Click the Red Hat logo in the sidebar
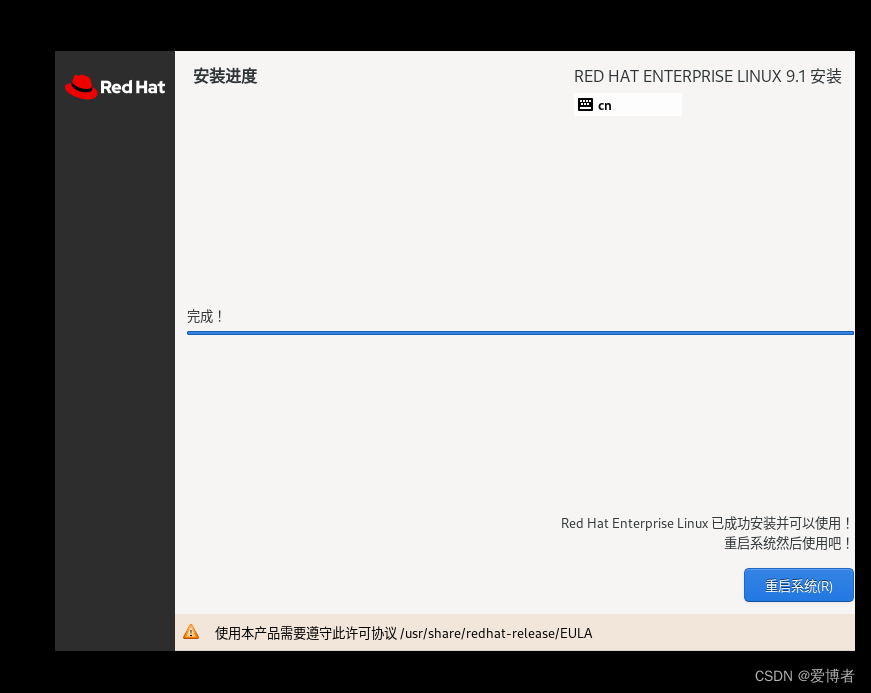Viewport: 871px width, 693px height. (x=114, y=87)
